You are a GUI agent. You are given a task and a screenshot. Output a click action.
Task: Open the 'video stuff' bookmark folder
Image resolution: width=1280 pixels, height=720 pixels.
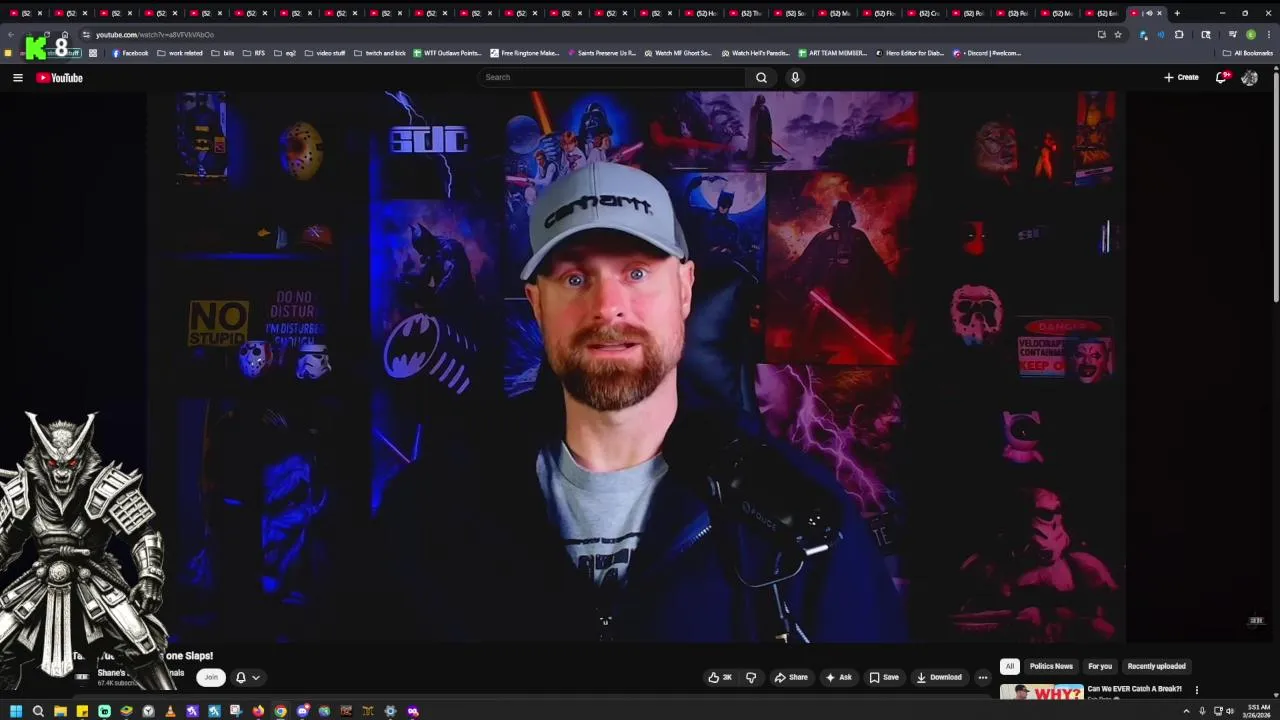pyautogui.click(x=324, y=53)
